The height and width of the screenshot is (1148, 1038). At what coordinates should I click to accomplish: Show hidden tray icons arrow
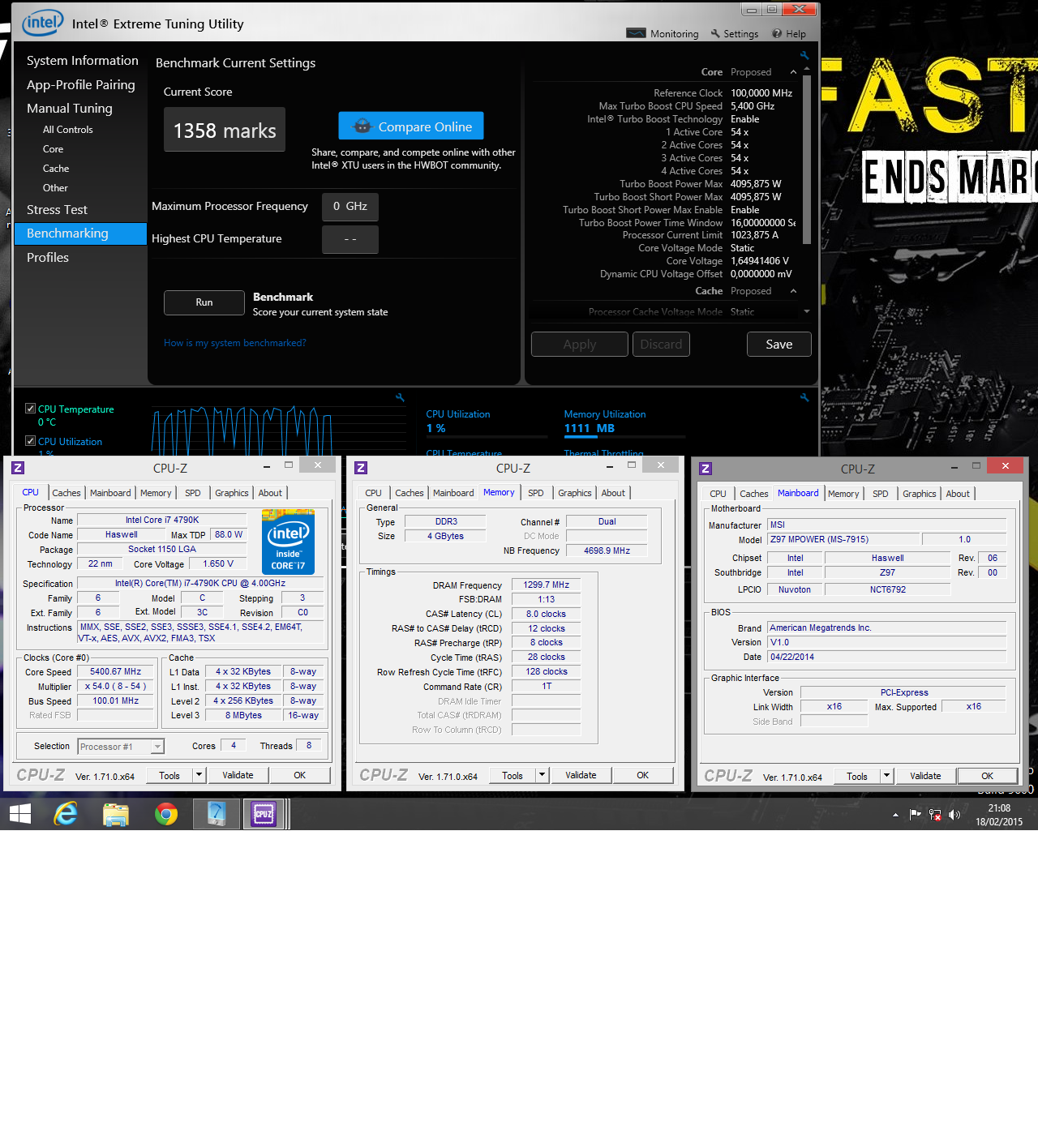pos(895,815)
